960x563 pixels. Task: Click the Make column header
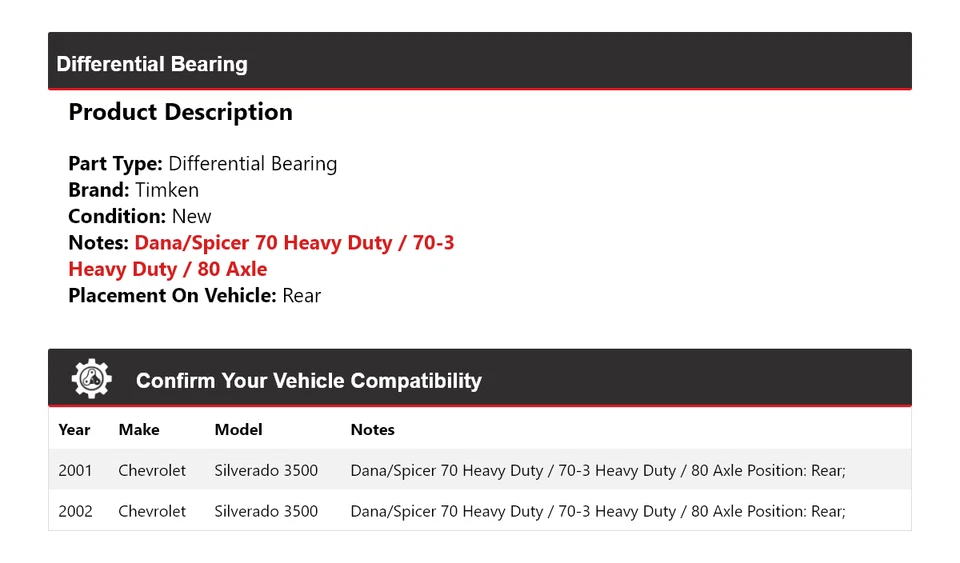139,430
